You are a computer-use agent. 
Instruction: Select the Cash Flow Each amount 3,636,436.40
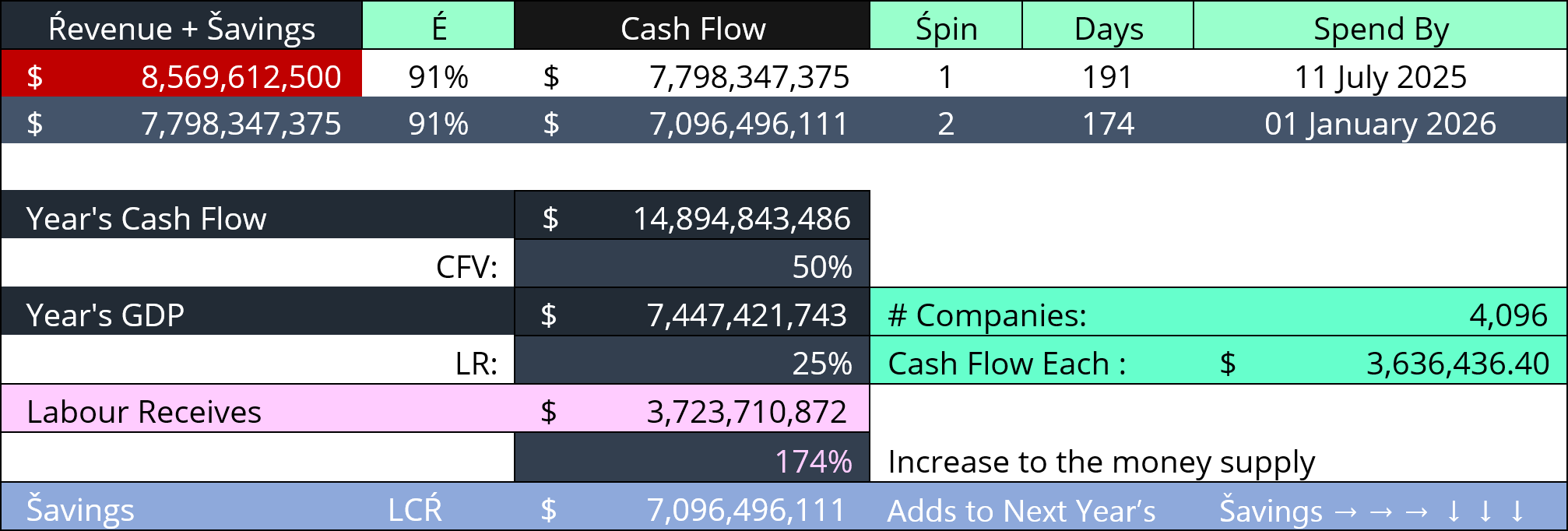1457,364
